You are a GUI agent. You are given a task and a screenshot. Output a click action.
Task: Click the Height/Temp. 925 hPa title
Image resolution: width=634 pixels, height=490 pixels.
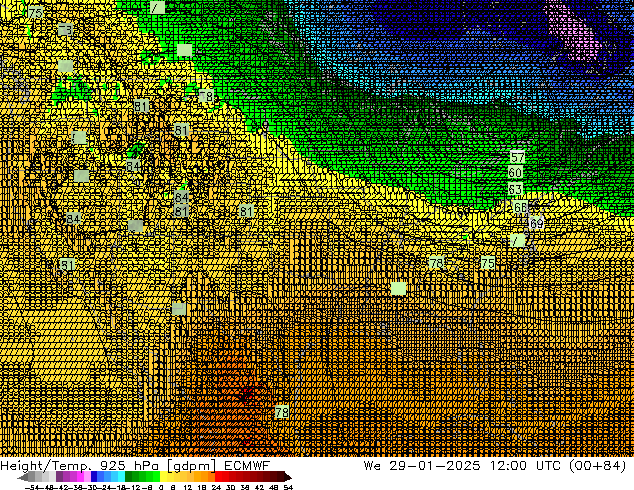pos(79,466)
